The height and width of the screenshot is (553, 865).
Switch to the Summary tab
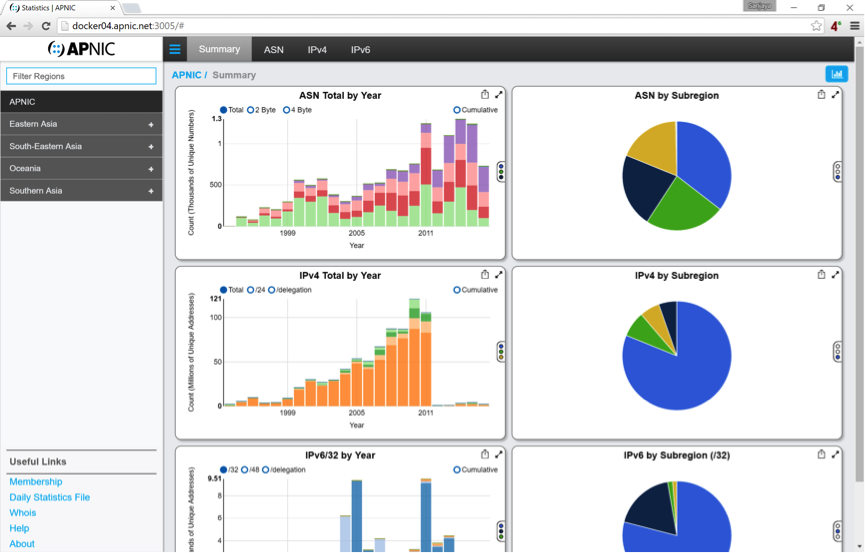point(219,49)
